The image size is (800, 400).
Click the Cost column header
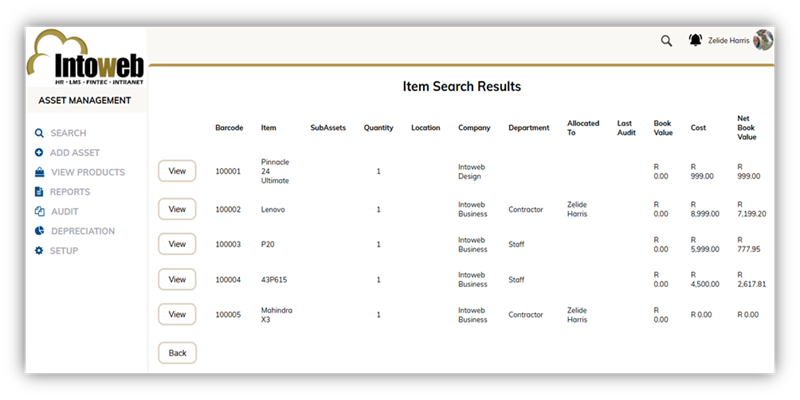[x=698, y=128]
